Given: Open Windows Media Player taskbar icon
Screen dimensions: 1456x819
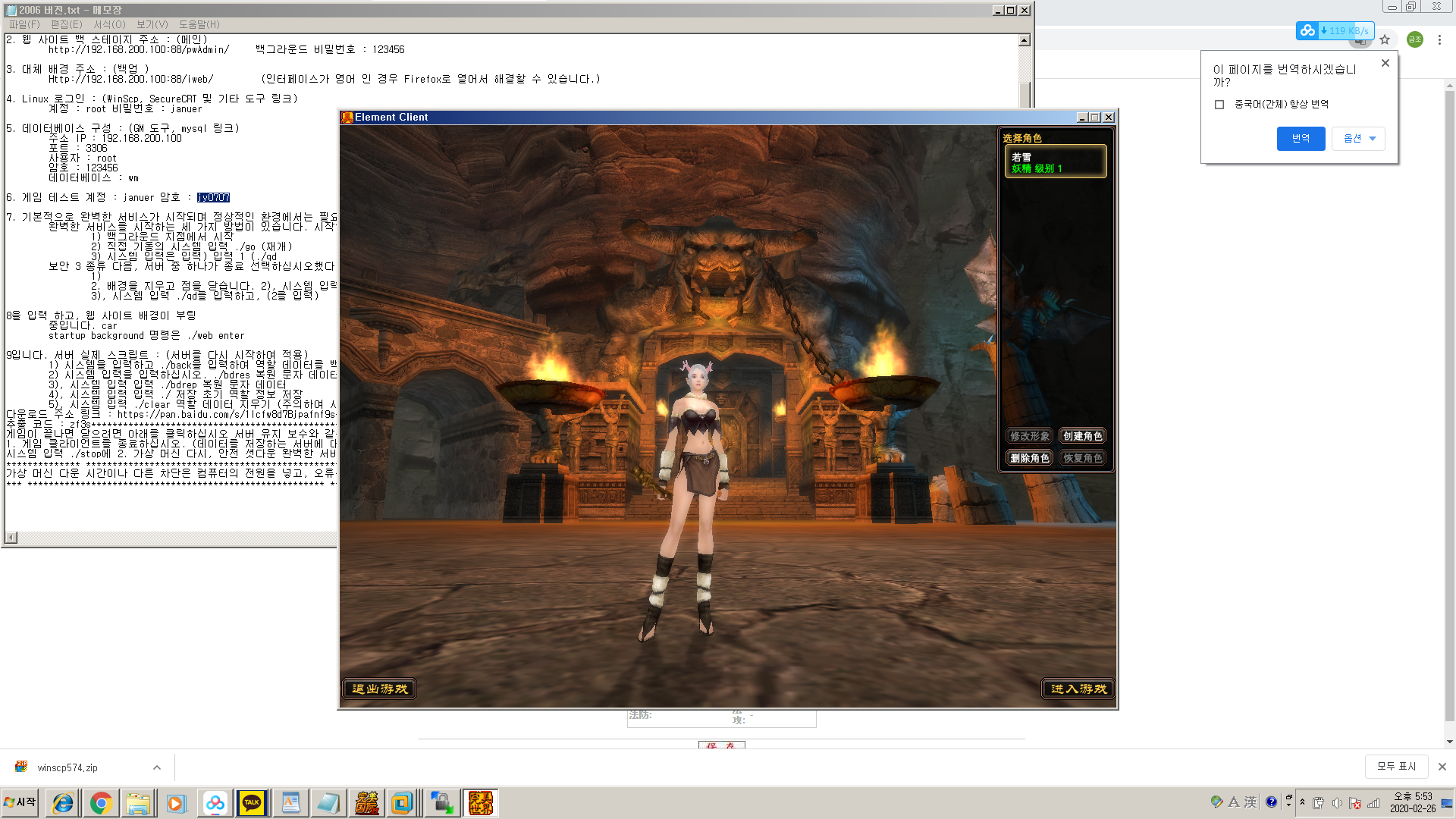Looking at the screenshot, I should tap(176, 802).
